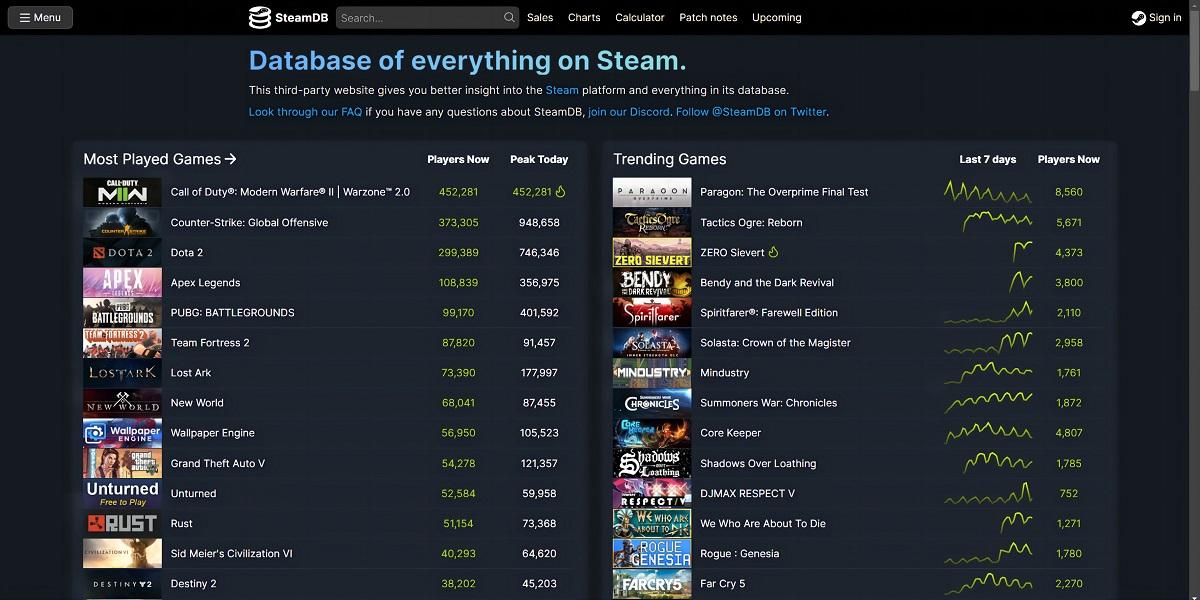Follow @SteamDB on Twitter link
The image size is (1200, 600).
(751, 112)
